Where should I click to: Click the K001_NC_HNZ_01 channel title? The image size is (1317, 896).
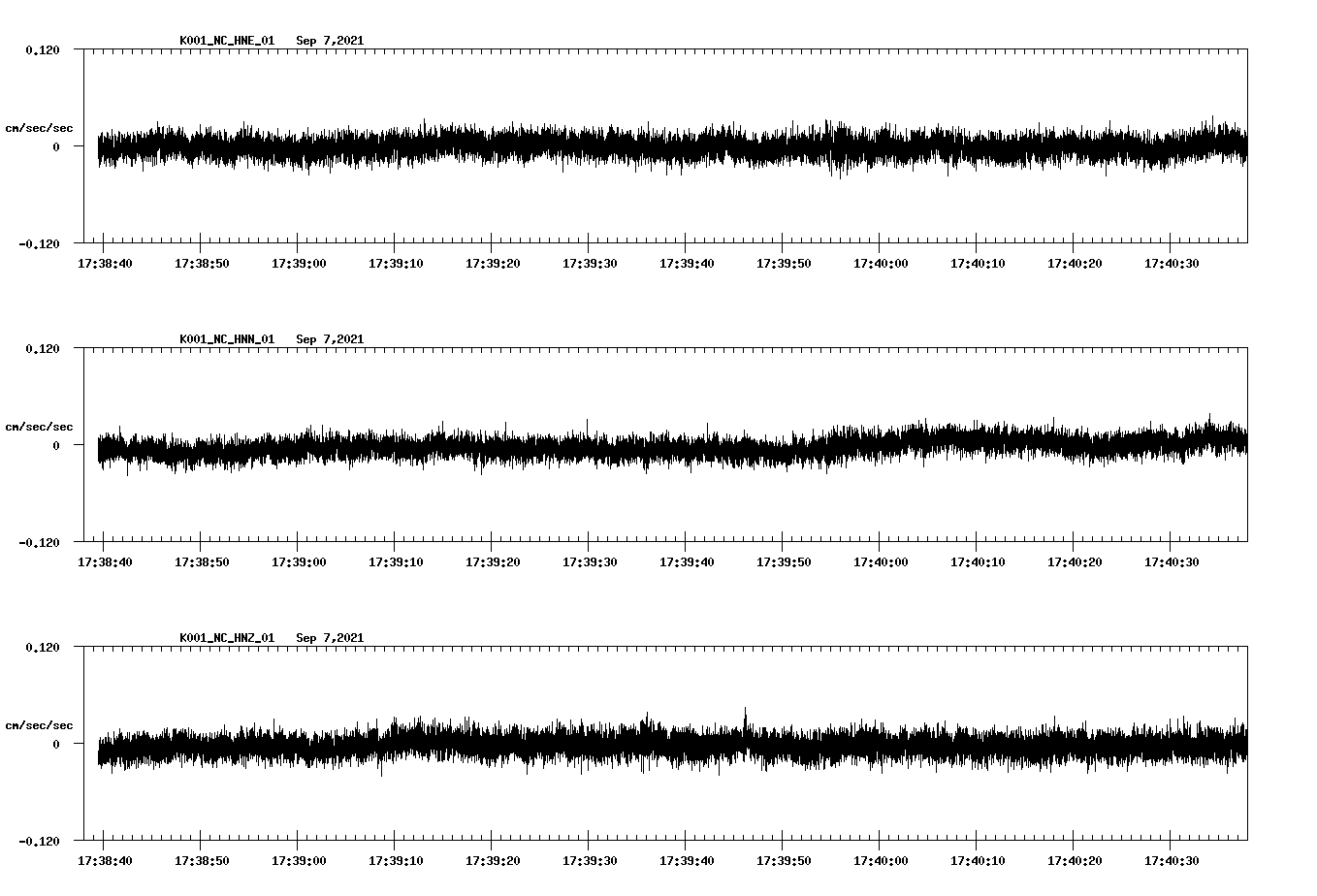pos(227,638)
